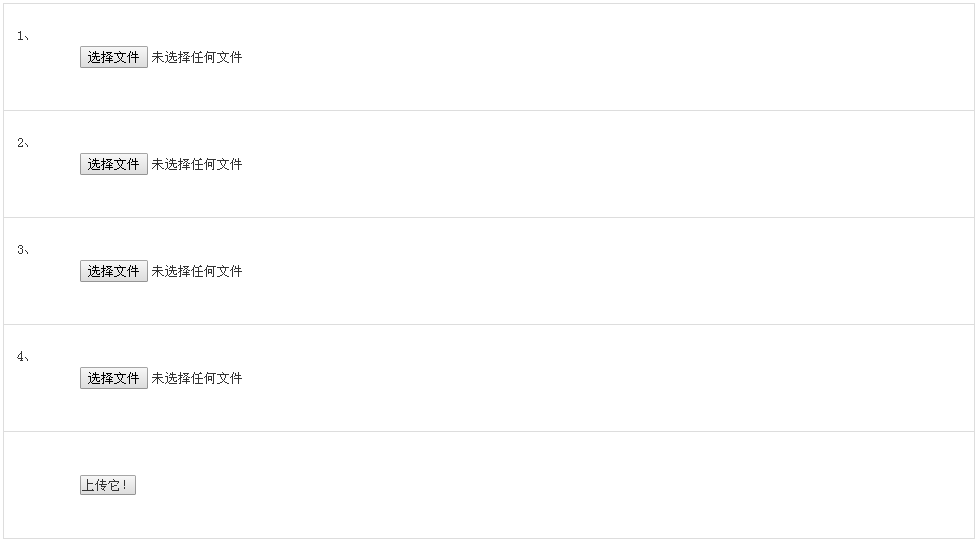The width and height of the screenshot is (979, 544).
Task: Open the file chooser in row 2
Action: click(x=113, y=164)
